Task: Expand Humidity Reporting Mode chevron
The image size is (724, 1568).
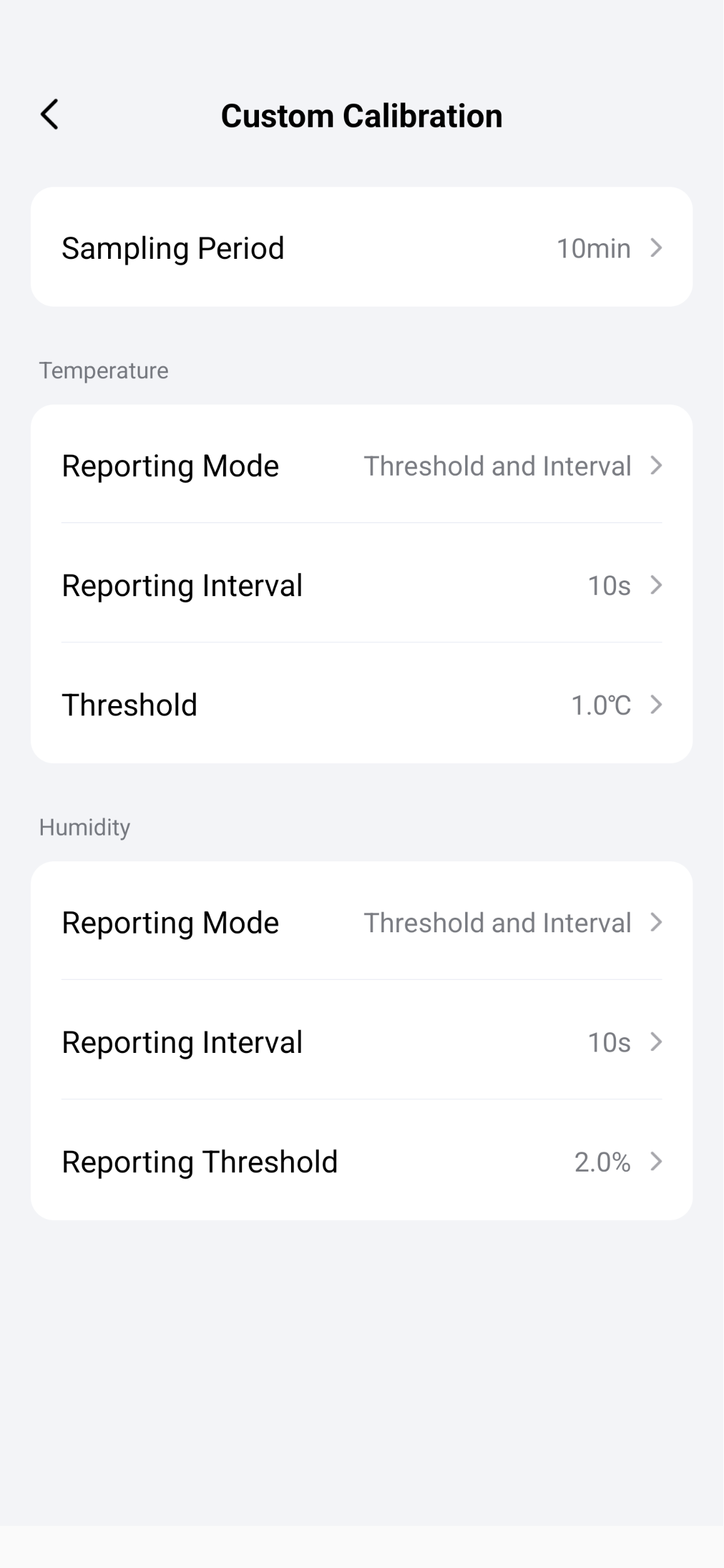Action: click(x=656, y=922)
